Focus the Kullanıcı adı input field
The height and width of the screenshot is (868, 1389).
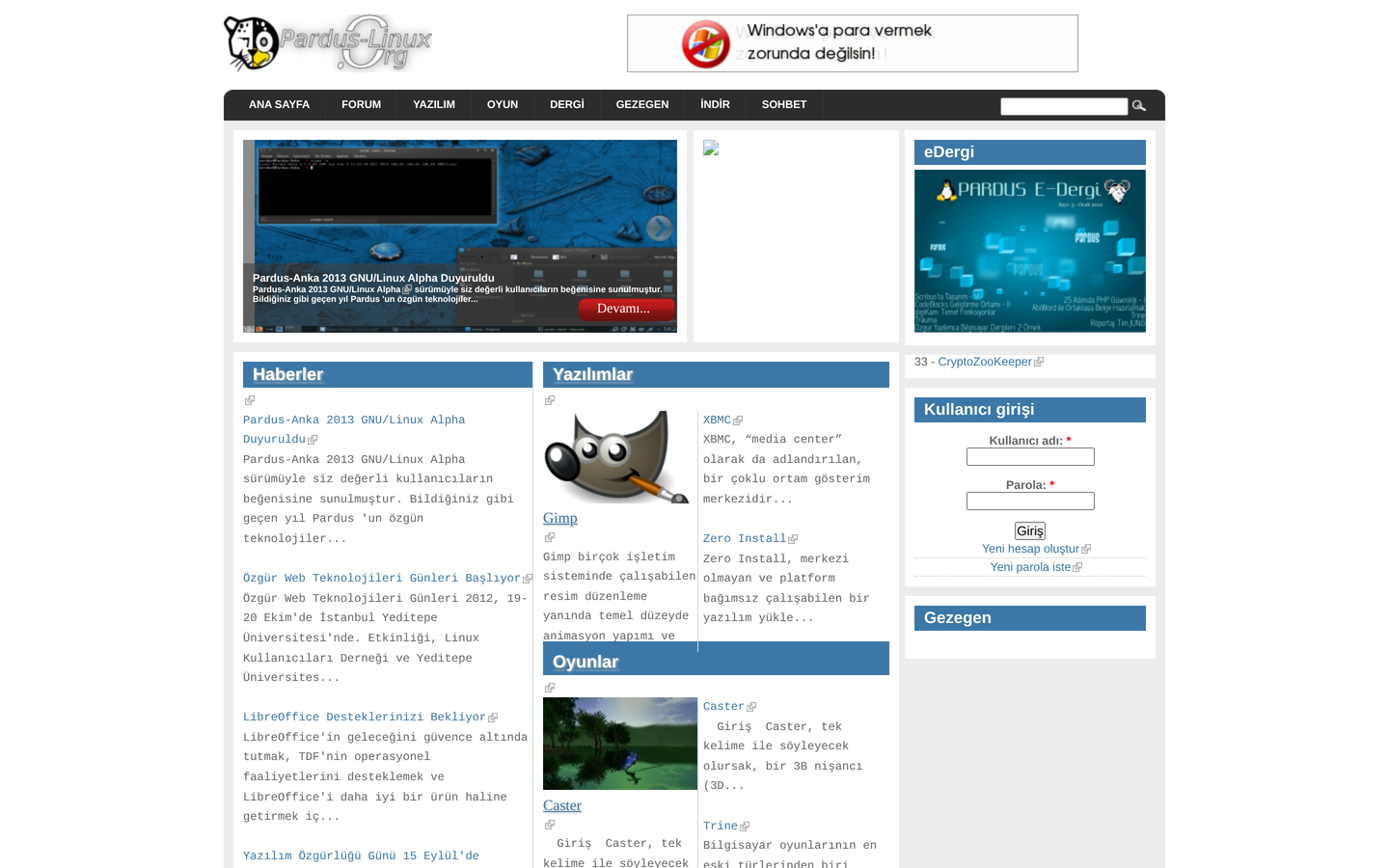coord(1030,457)
